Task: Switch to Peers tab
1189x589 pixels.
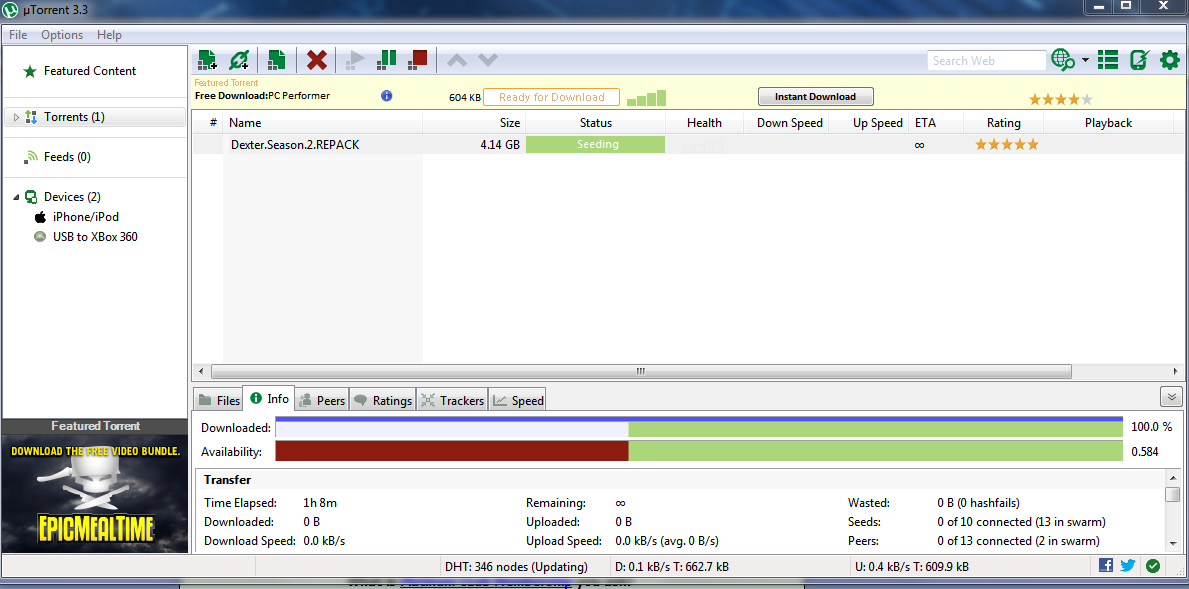Action: pyautogui.click(x=322, y=400)
